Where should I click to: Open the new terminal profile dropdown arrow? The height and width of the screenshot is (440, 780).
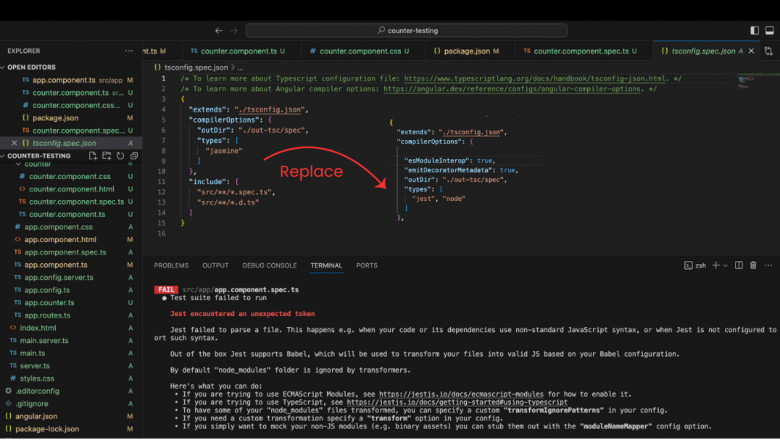coord(726,265)
